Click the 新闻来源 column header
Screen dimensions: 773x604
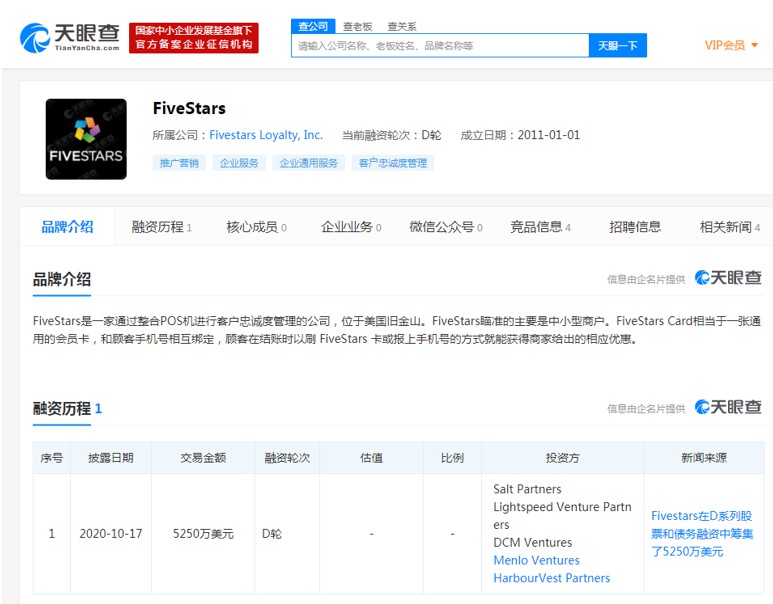point(704,458)
